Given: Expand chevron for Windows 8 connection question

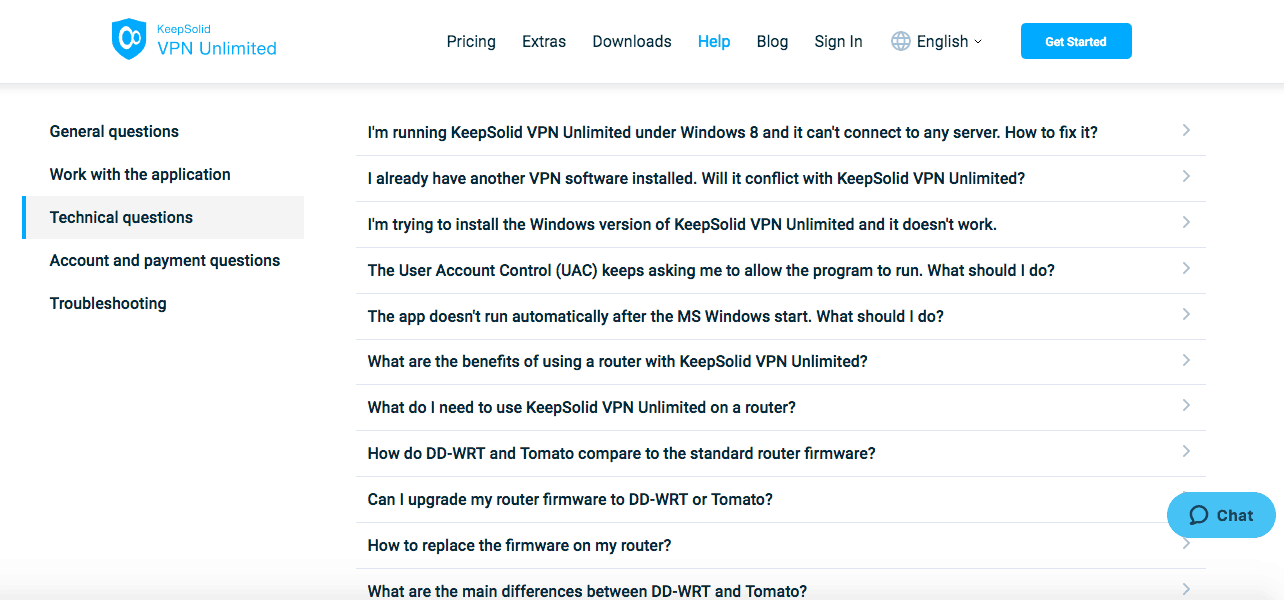Looking at the screenshot, I should click(x=1186, y=130).
